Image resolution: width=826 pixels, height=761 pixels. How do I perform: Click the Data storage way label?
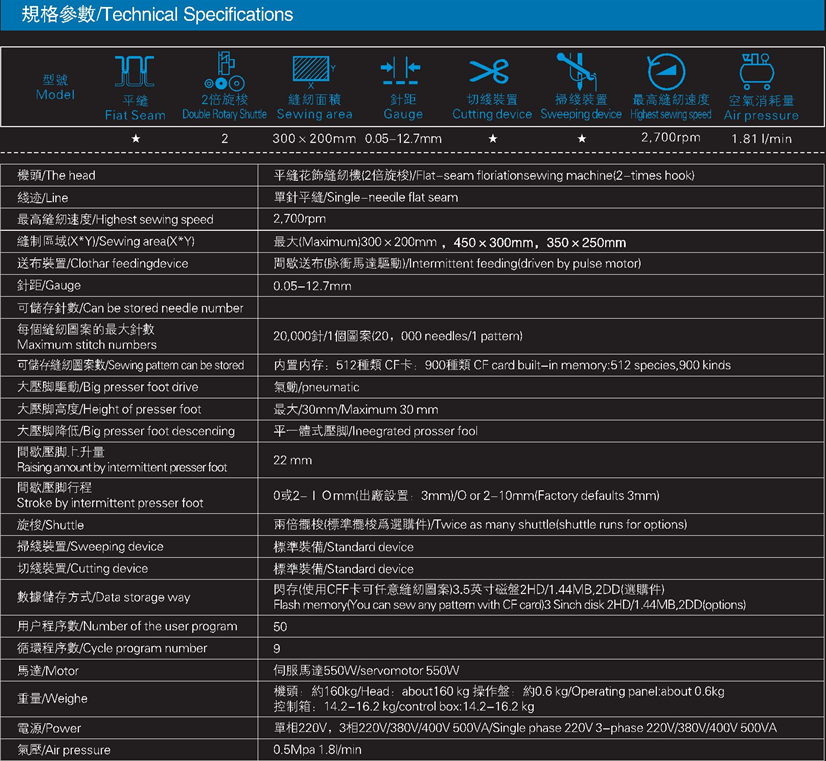(104, 597)
